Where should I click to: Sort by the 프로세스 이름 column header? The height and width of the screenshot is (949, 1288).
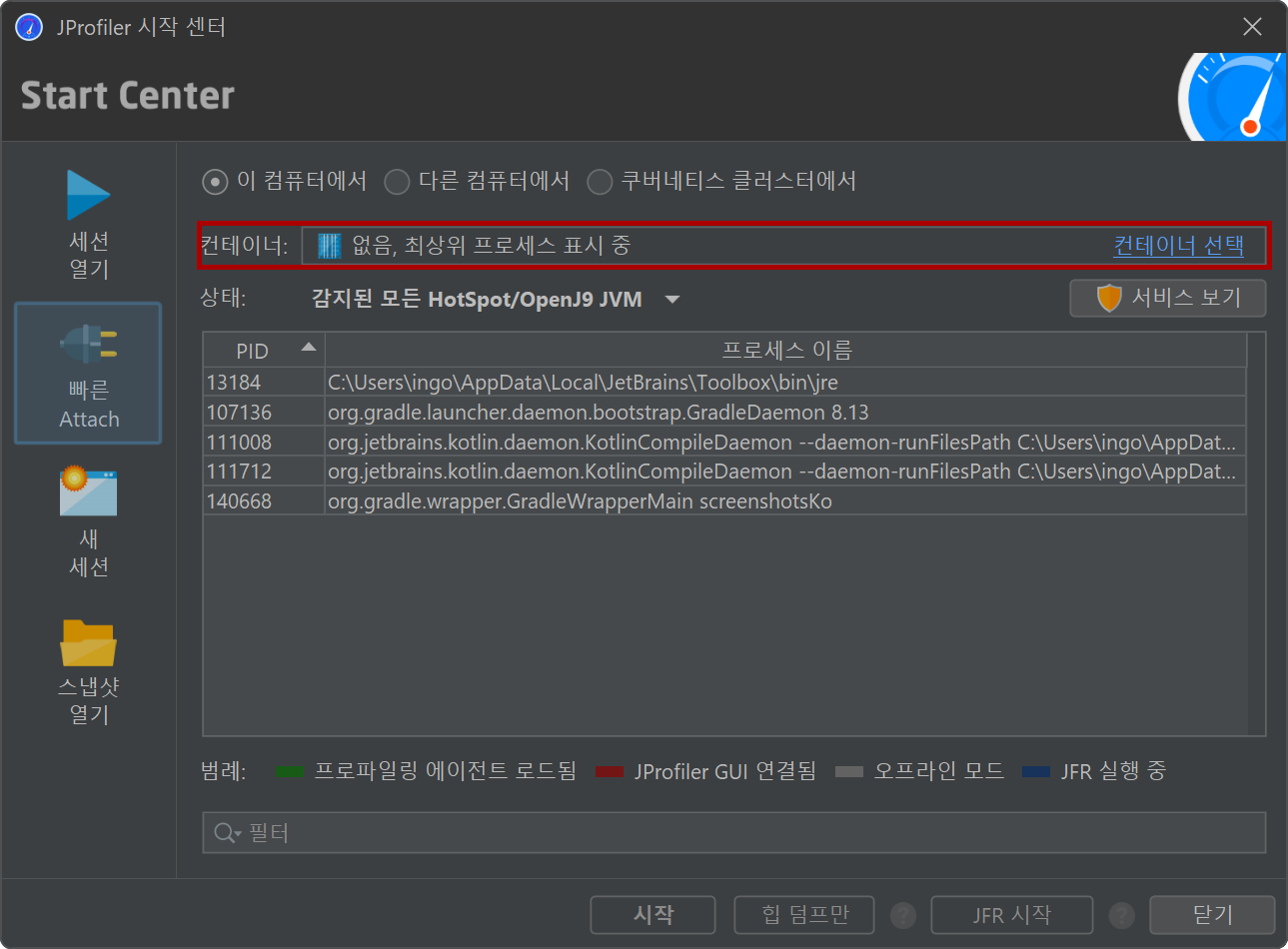point(786,351)
